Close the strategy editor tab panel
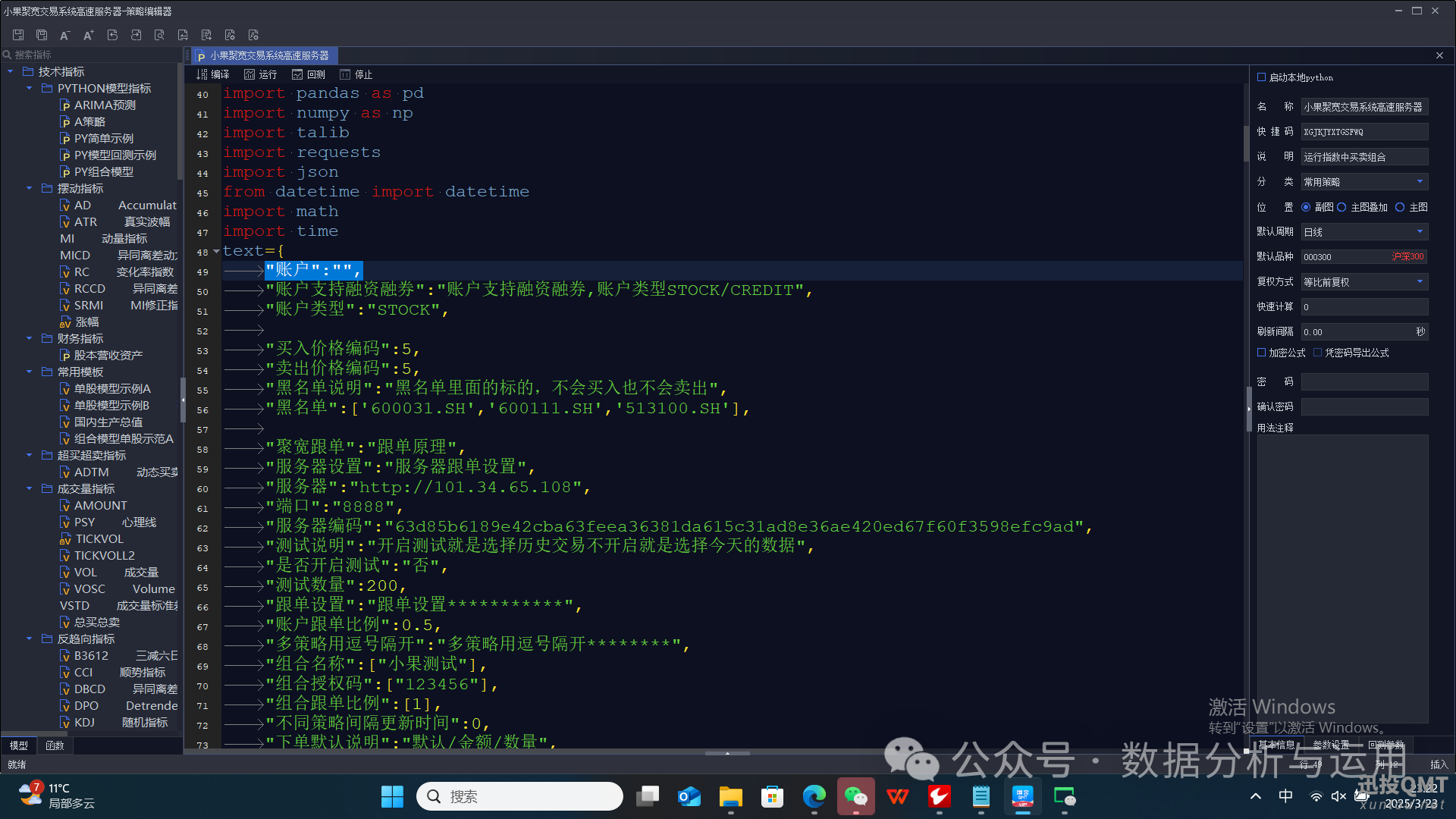This screenshot has height=819, width=1456. click(1439, 55)
